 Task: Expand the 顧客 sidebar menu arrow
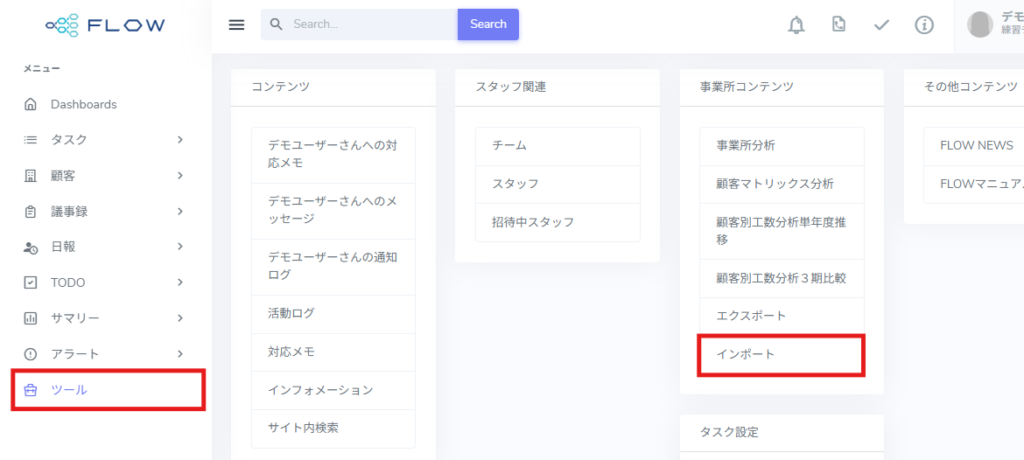[x=180, y=176]
